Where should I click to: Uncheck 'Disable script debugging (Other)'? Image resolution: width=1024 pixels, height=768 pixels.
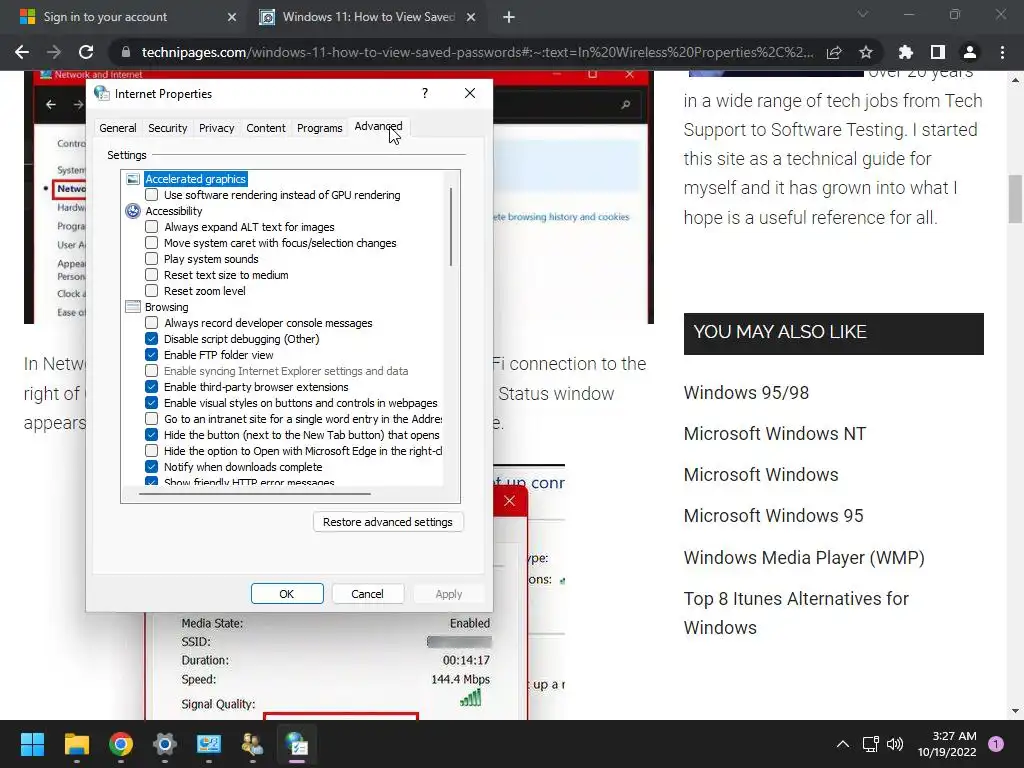[152, 339]
